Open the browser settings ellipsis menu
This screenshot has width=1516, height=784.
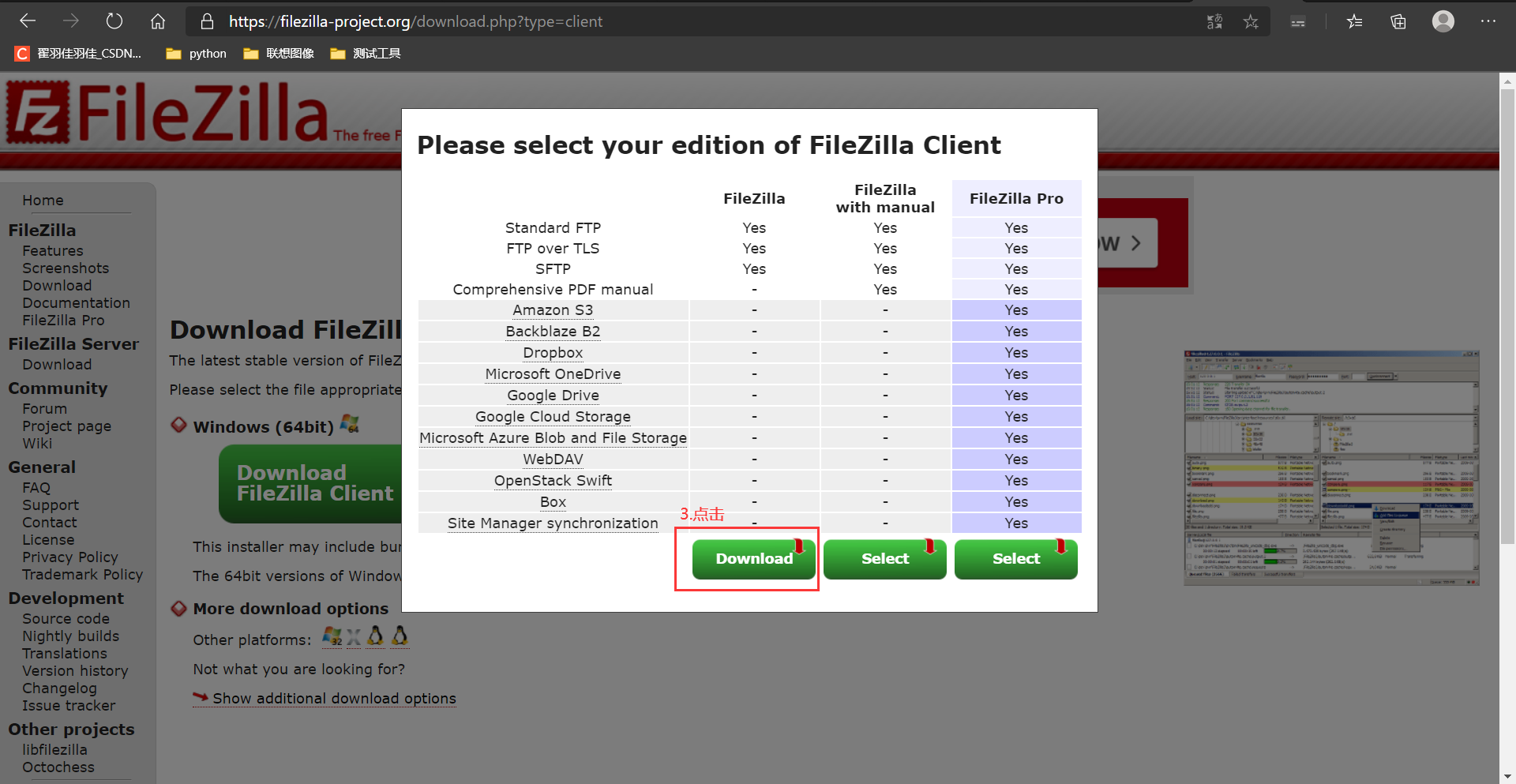point(1488,21)
